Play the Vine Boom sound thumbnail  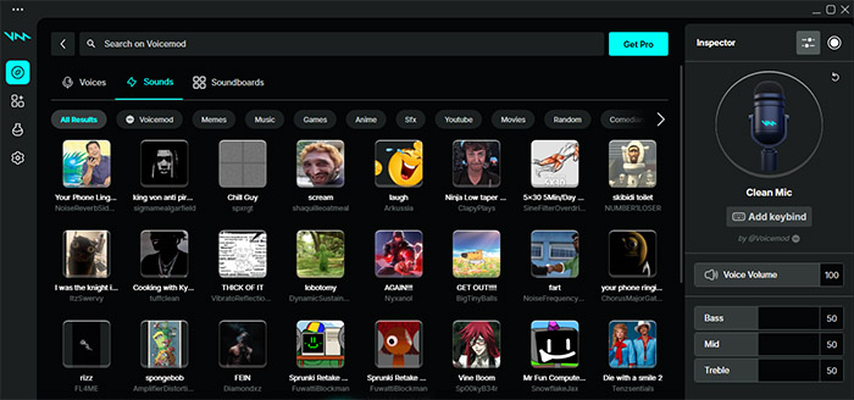click(x=477, y=344)
